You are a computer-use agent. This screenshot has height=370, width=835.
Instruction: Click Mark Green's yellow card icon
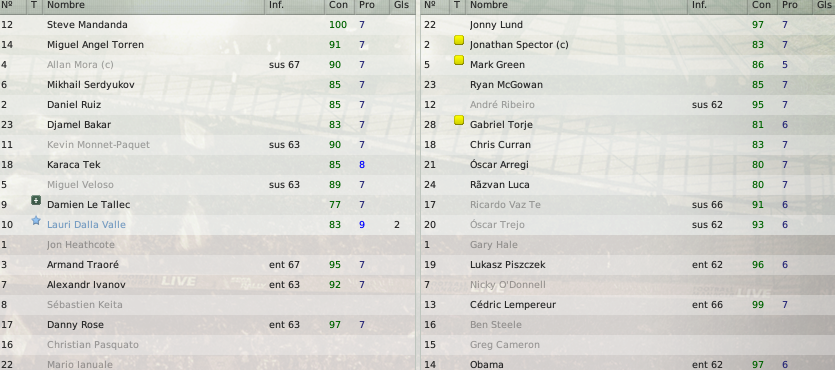click(x=459, y=60)
